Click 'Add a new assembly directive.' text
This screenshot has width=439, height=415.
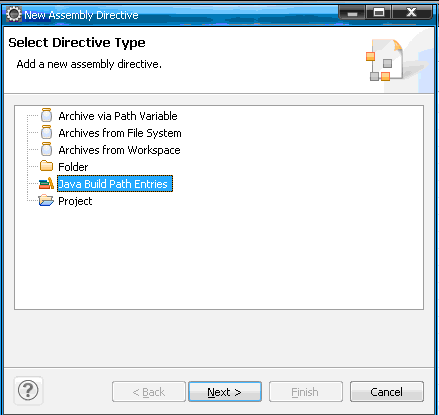pos(89,64)
